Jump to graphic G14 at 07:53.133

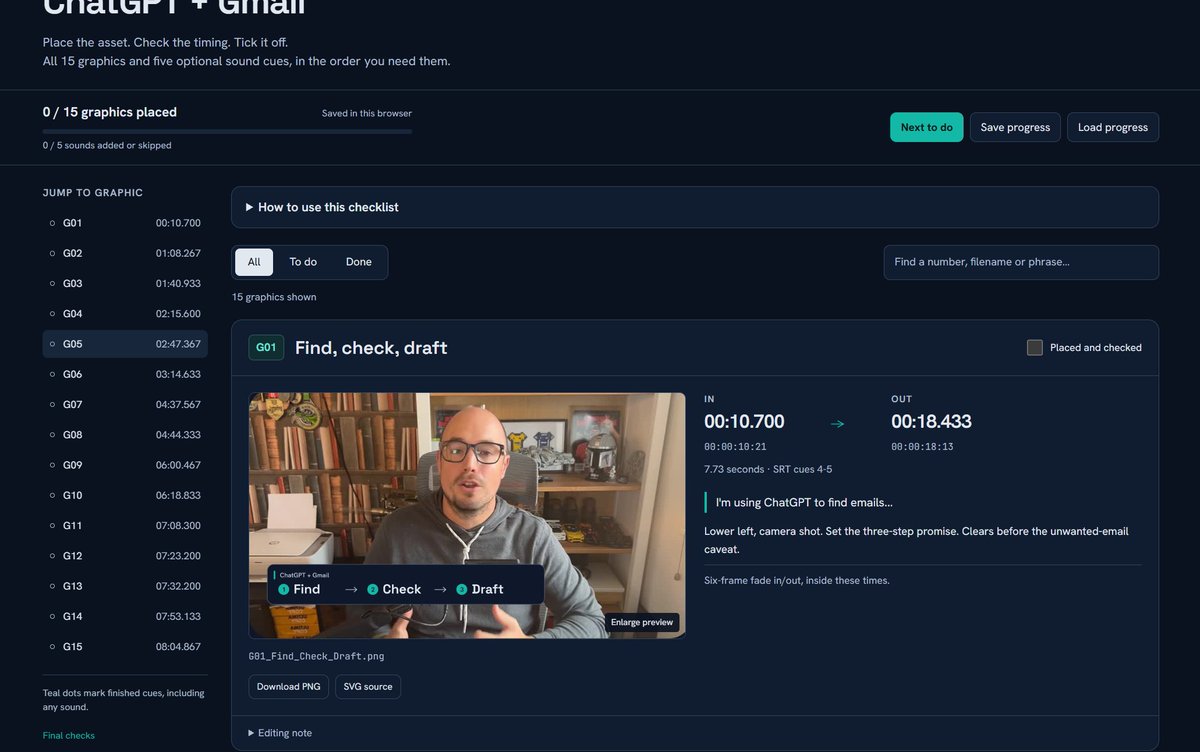125,616
